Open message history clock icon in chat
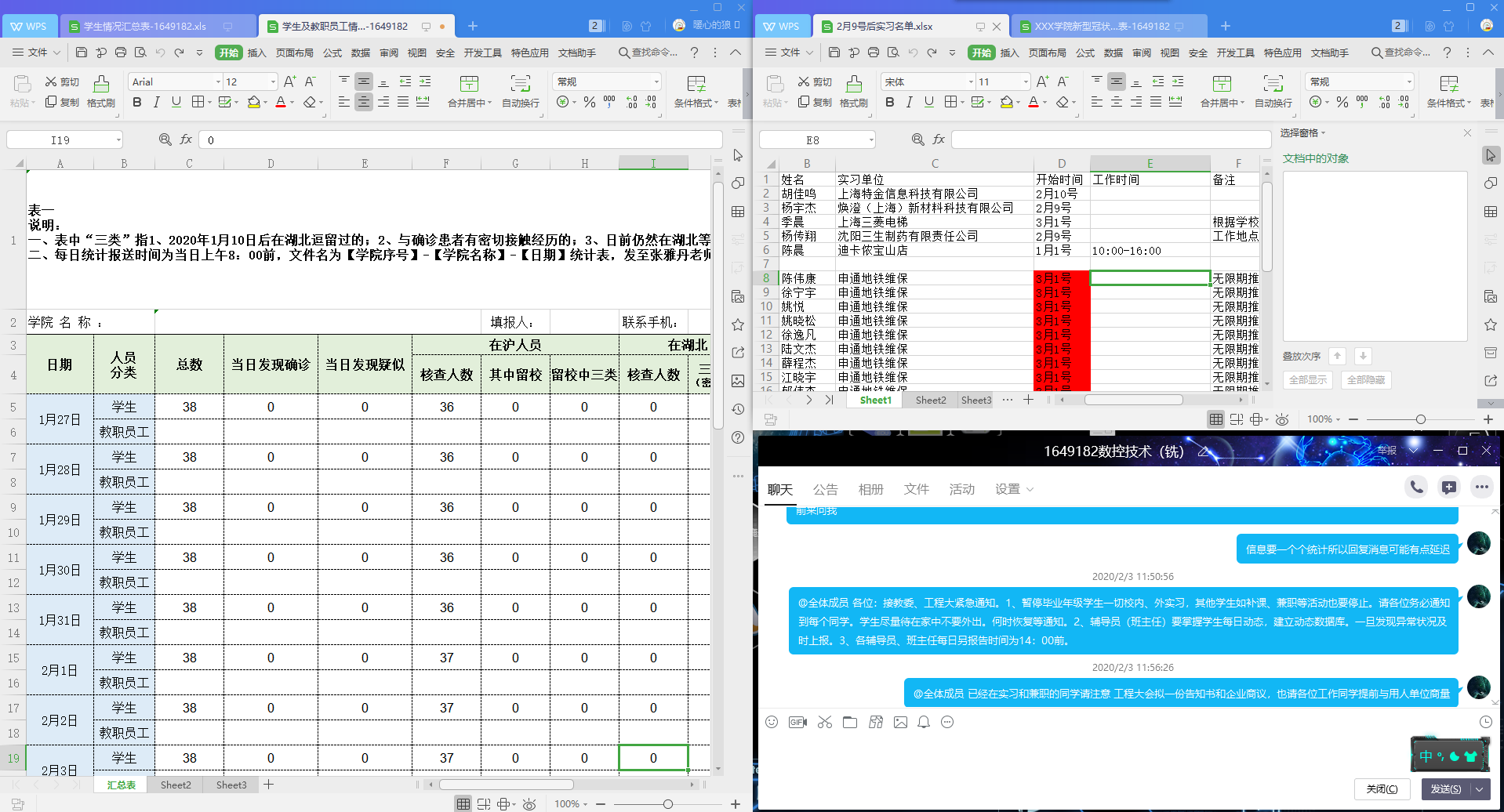 [x=1485, y=722]
